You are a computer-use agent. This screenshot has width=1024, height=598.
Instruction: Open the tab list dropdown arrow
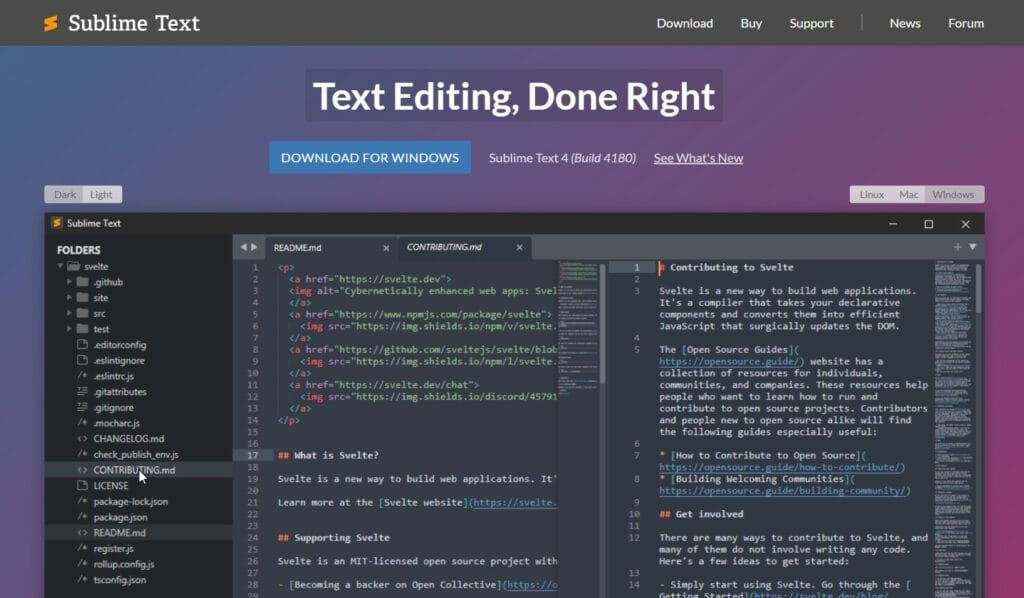972,247
